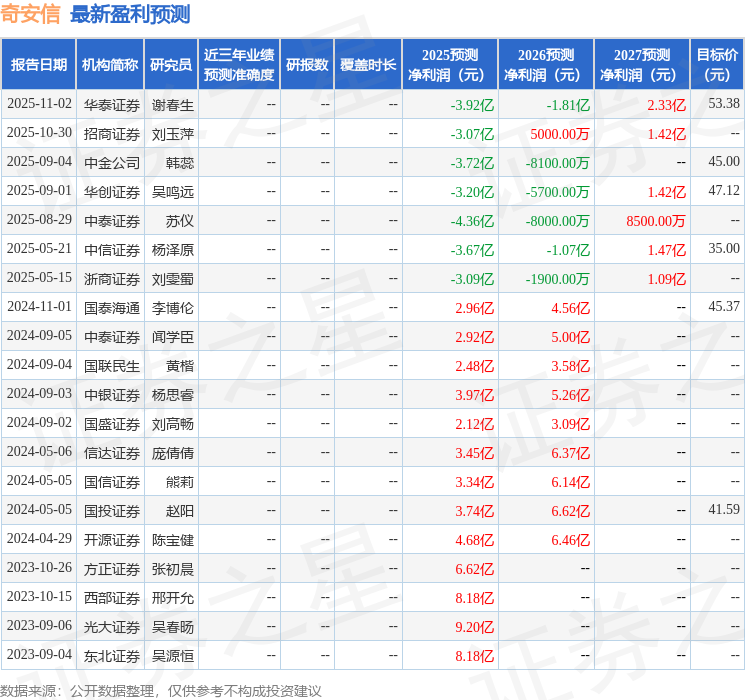Click the 近三年业绩预测准确度 column header

[x=238, y=64]
